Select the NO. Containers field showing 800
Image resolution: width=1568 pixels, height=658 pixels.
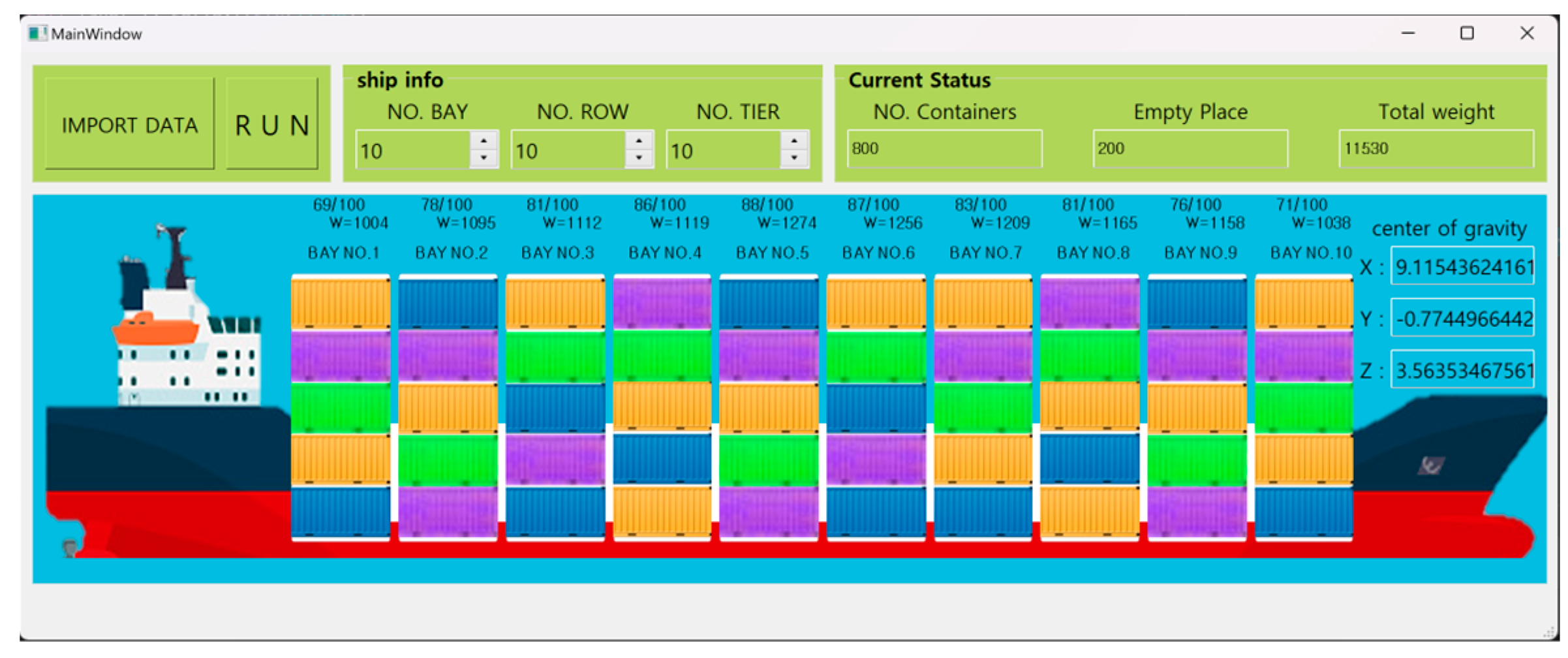(x=944, y=149)
